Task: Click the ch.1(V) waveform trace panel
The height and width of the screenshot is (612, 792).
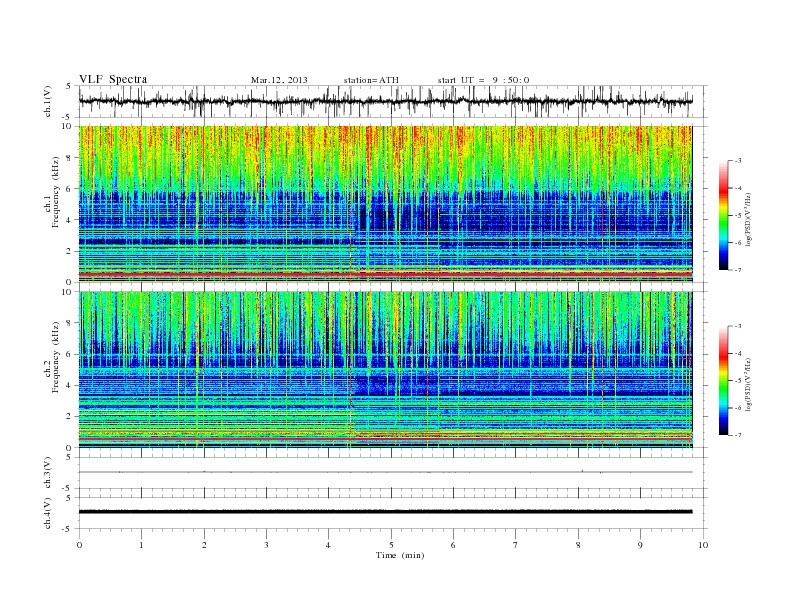Action: click(393, 101)
